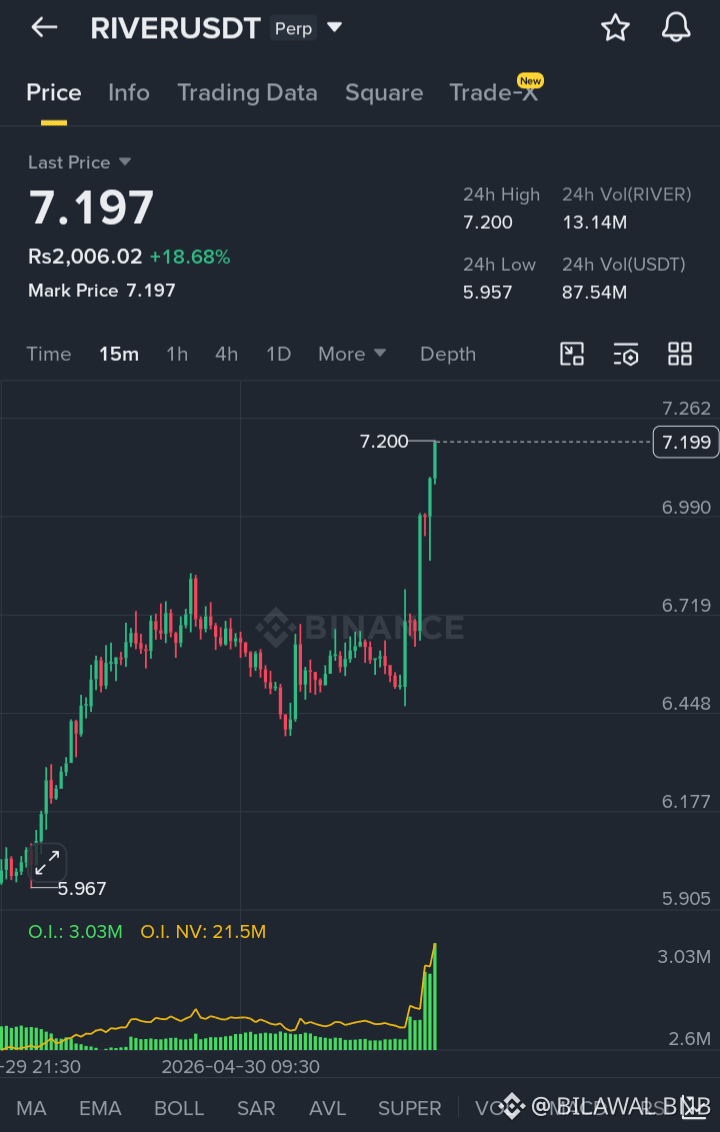Select the 15m interval
Image resolution: width=720 pixels, height=1132 pixels.
(119, 354)
